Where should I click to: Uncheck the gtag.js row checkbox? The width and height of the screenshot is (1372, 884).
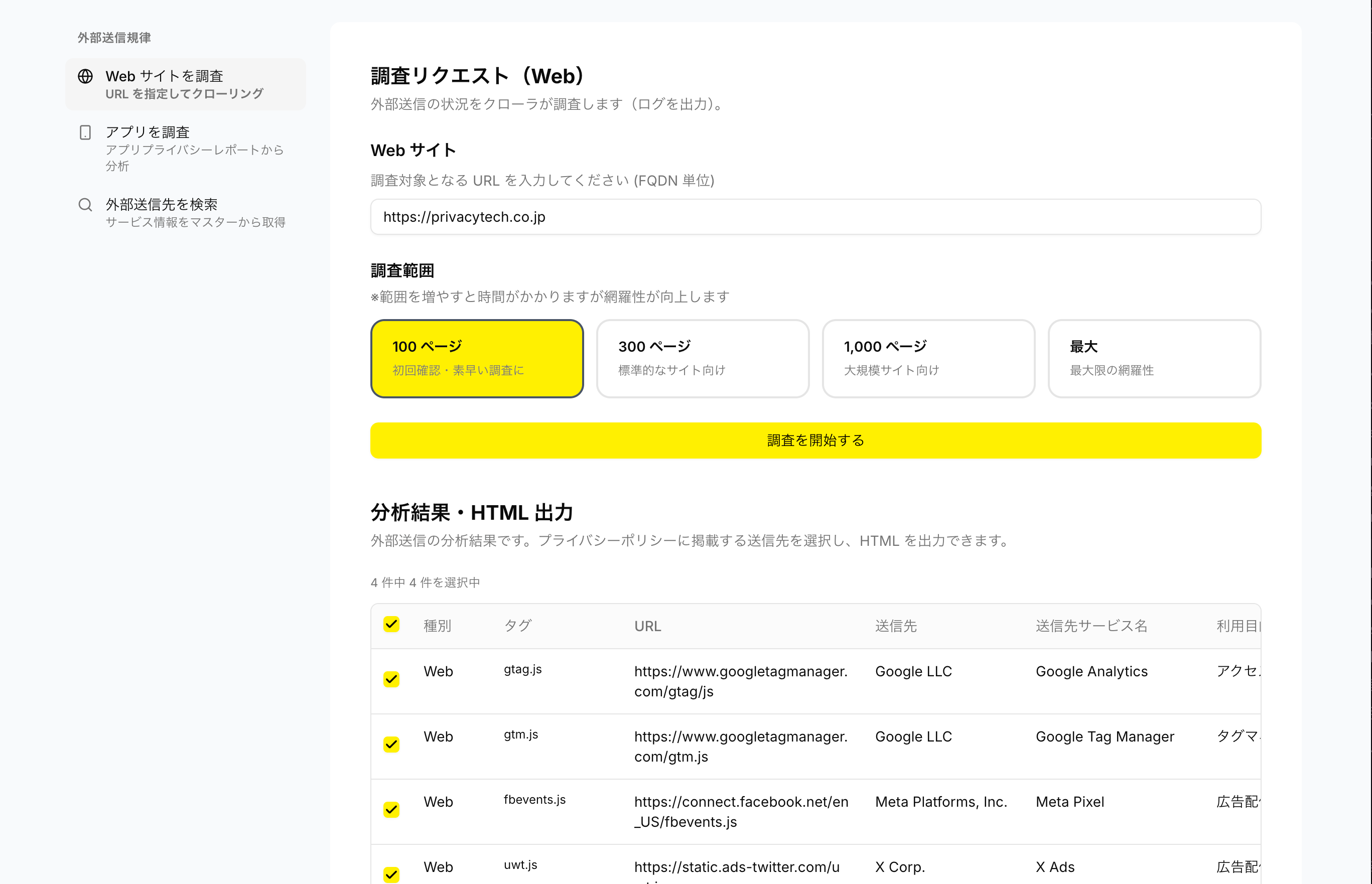pos(391,680)
